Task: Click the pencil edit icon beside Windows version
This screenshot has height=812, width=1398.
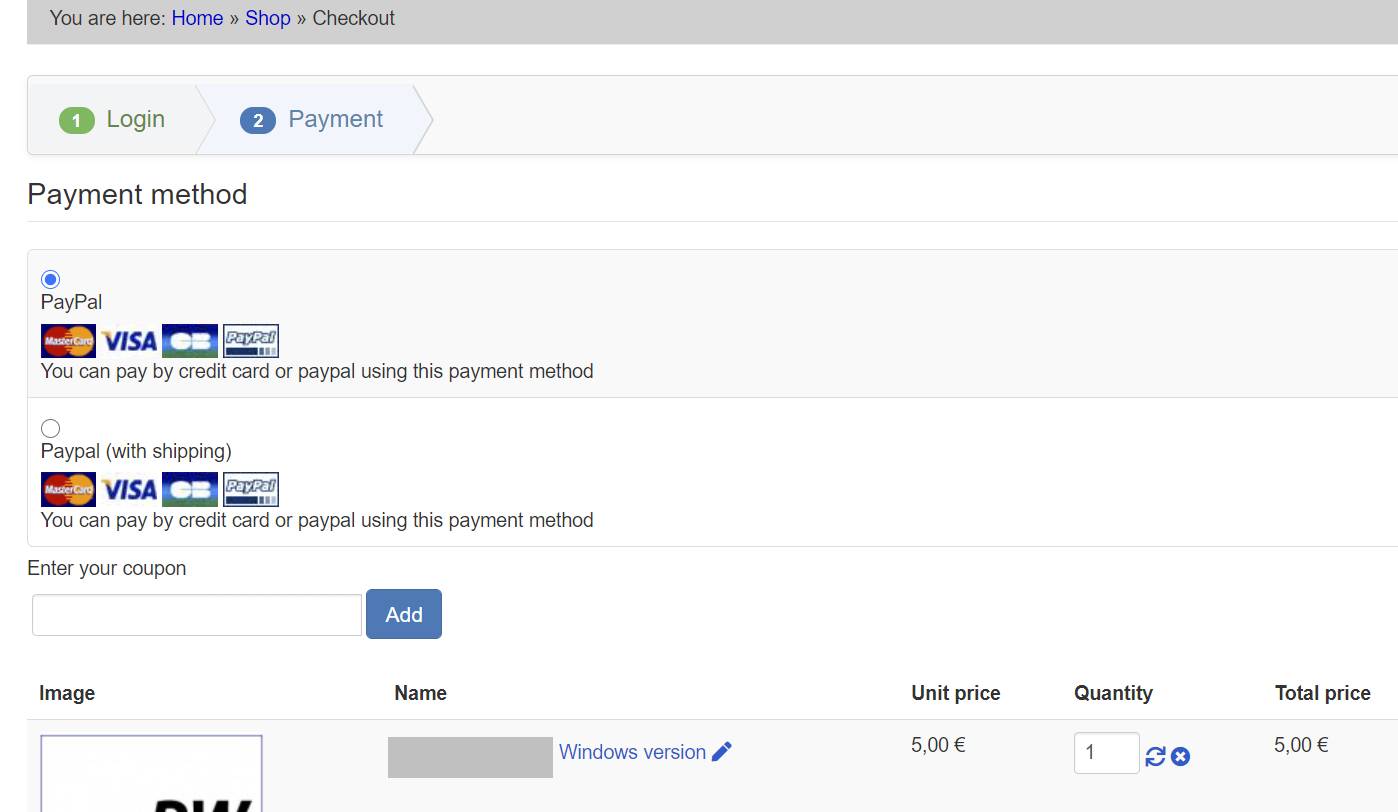Action: click(722, 752)
